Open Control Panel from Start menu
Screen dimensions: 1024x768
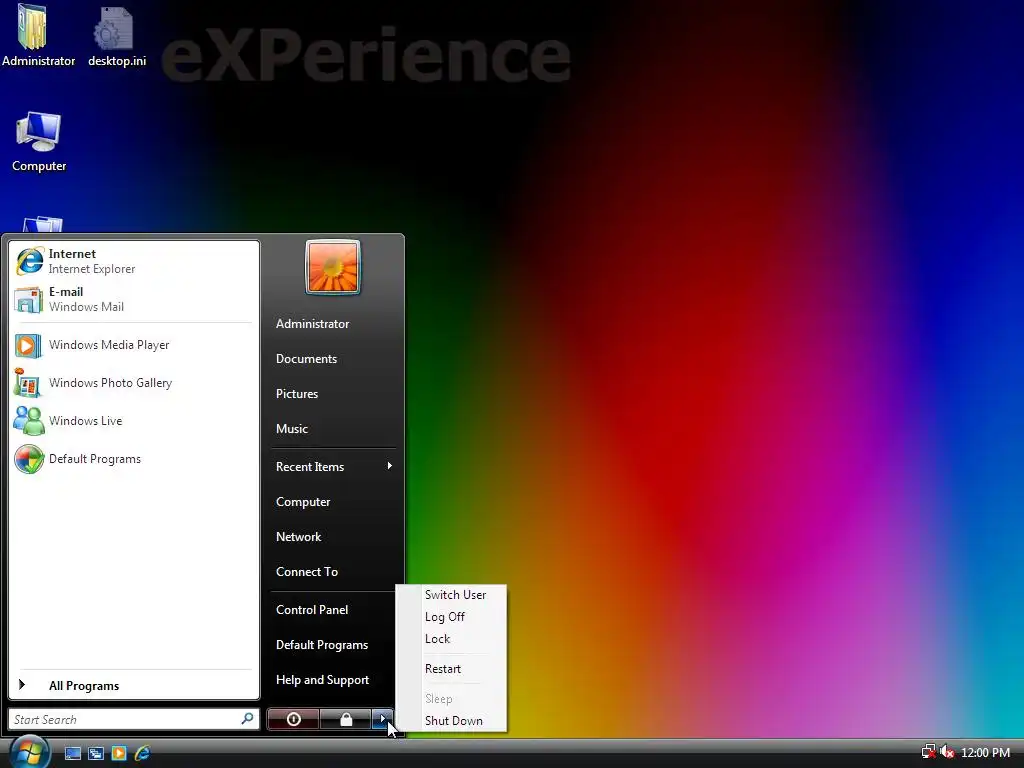coord(333,610)
